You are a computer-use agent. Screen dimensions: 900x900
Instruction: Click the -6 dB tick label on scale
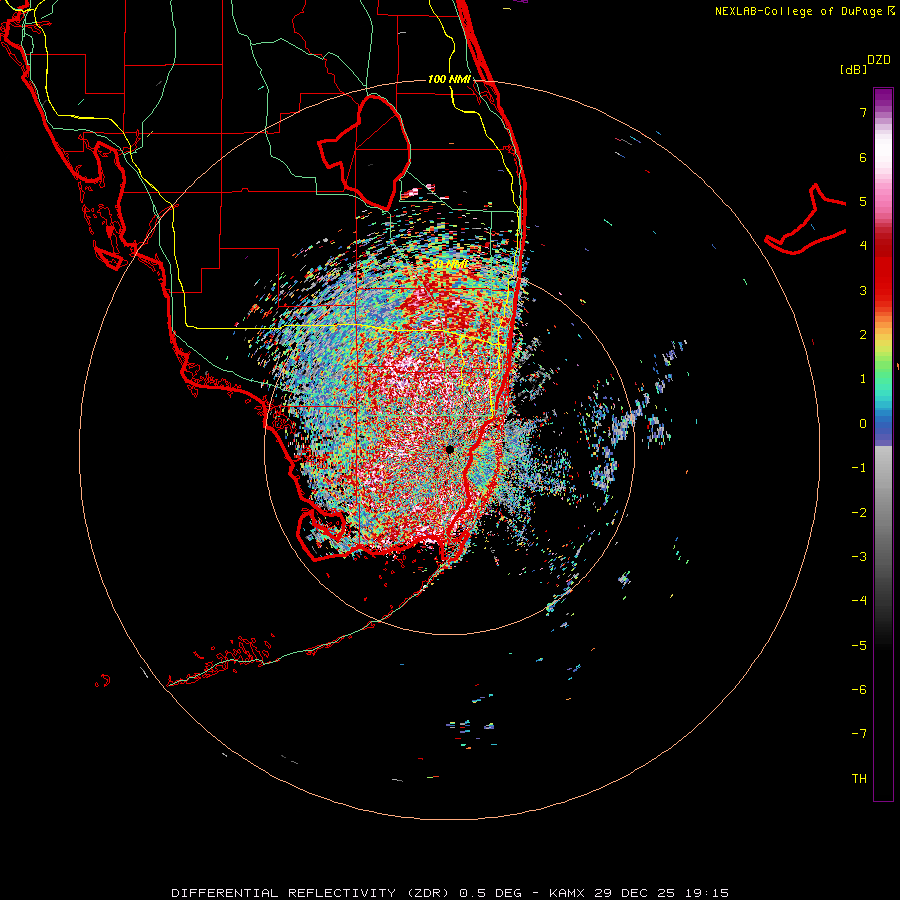point(859,690)
